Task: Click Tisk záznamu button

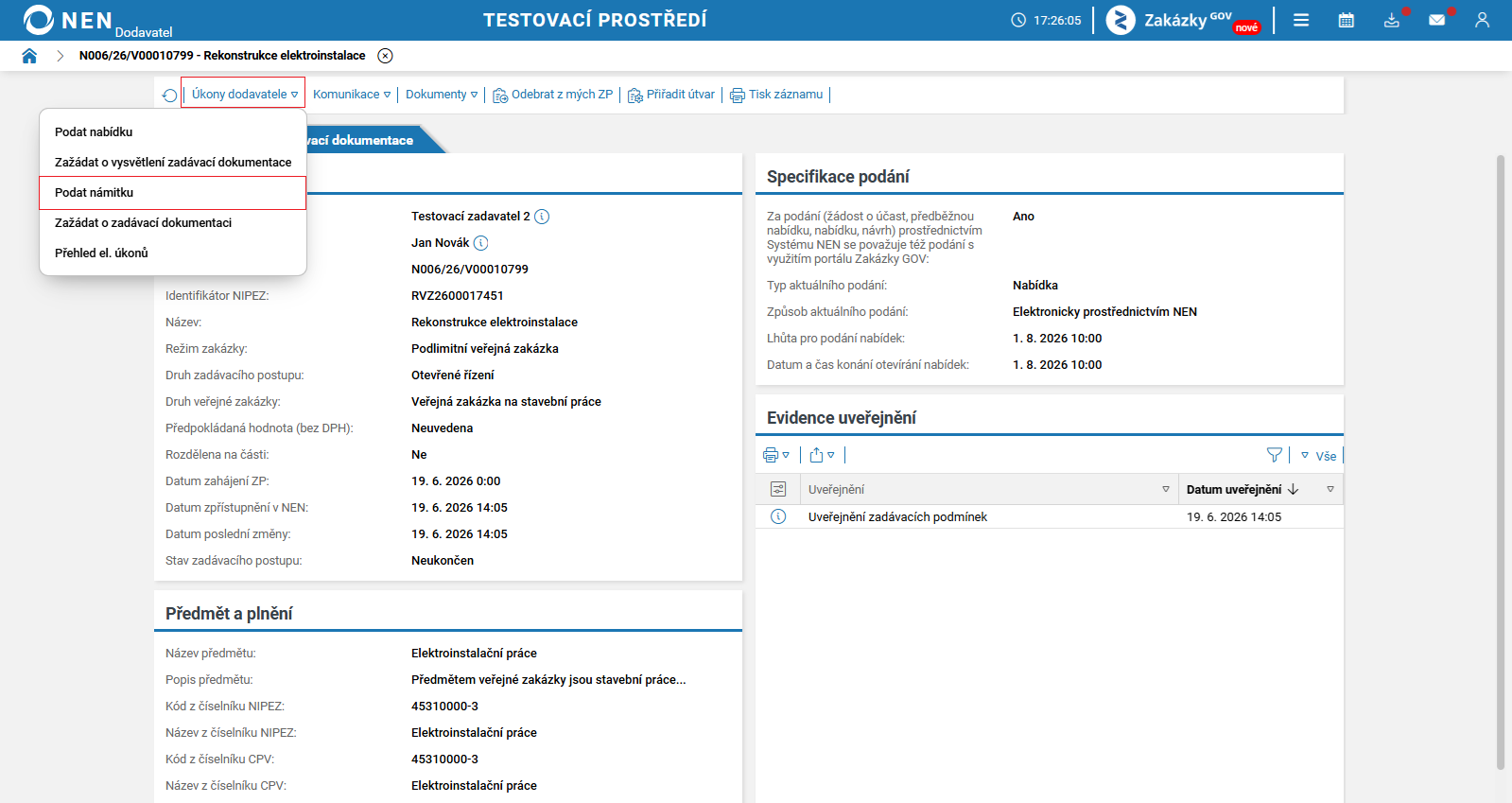Action: pyautogui.click(x=776, y=95)
